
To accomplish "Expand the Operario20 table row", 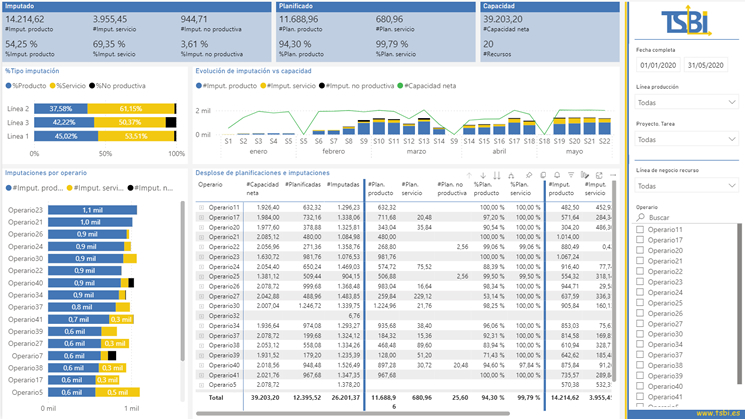I will coord(201,228).
